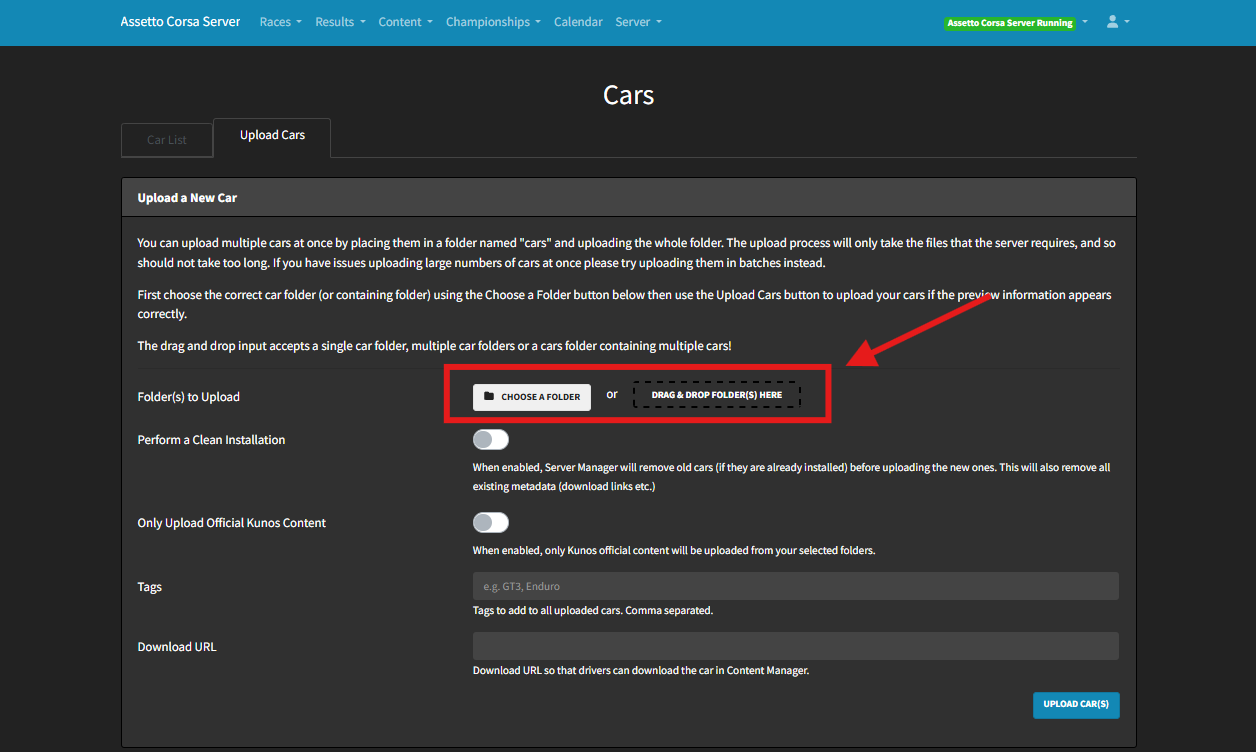This screenshot has height=752, width=1256.
Task: Go to Assetto Corsa Server home
Action: pyautogui.click(x=181, y=21)
